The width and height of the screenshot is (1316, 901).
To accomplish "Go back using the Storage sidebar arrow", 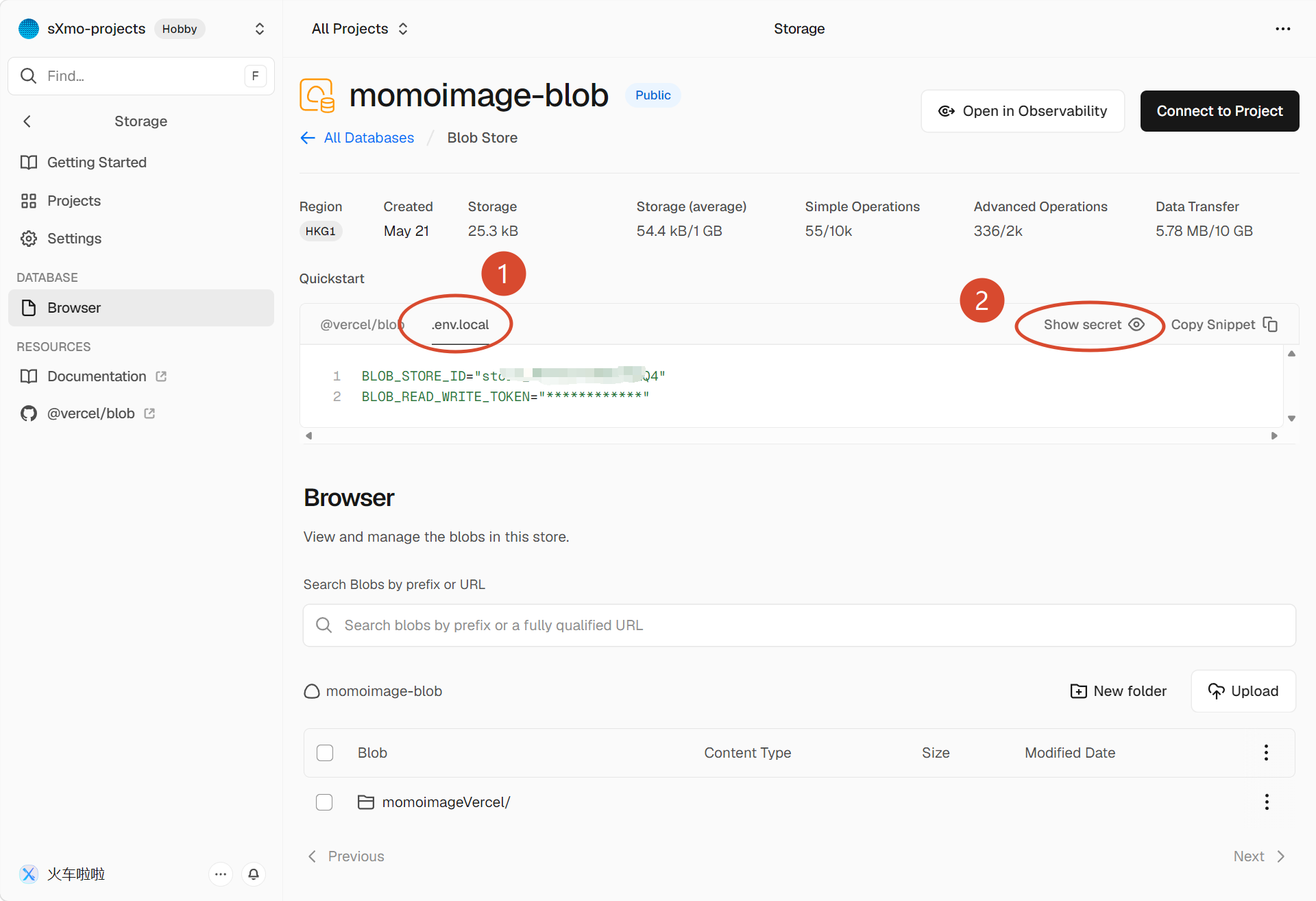I will point(27,121).
